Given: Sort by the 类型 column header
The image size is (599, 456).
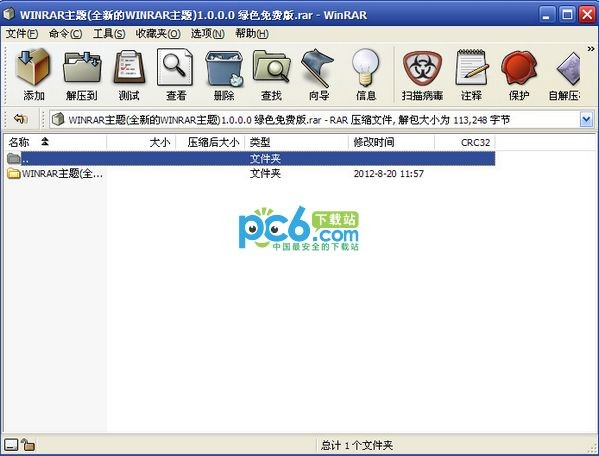Looking at the screenshot, I should coord(296,142).
